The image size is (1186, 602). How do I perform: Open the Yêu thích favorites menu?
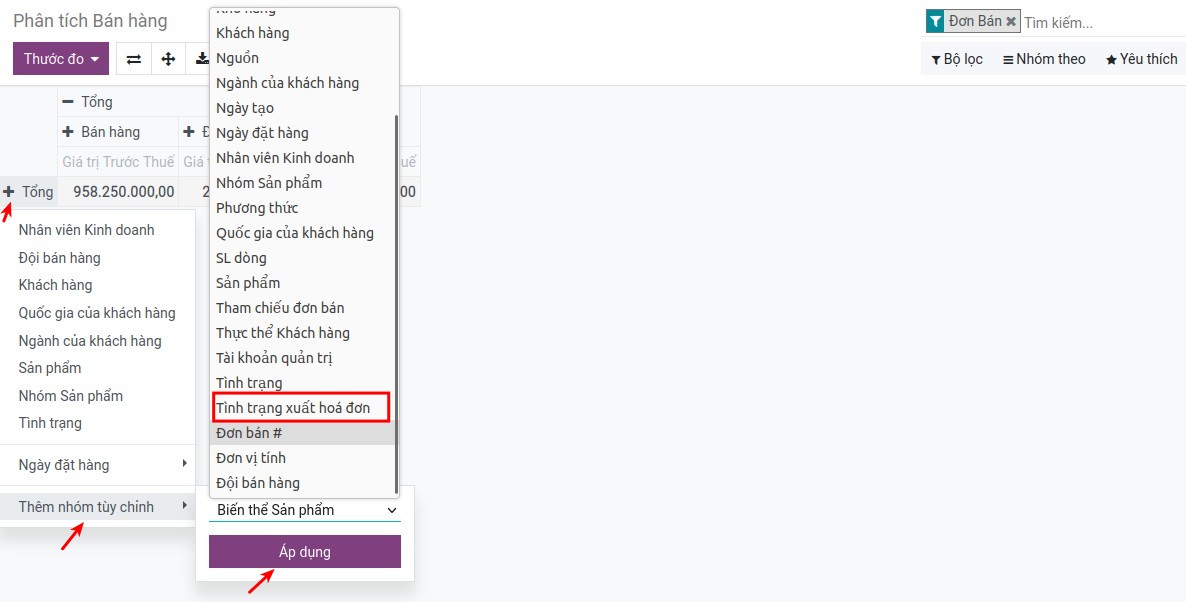coord(1141,59)
